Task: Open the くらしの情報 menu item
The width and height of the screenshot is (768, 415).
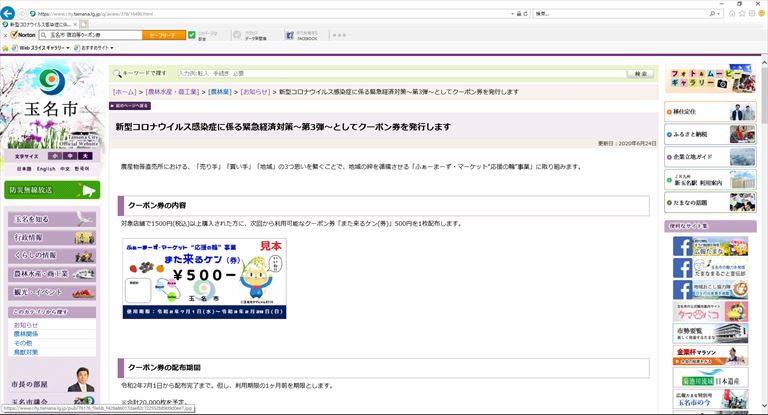Action: pos(51,255)
